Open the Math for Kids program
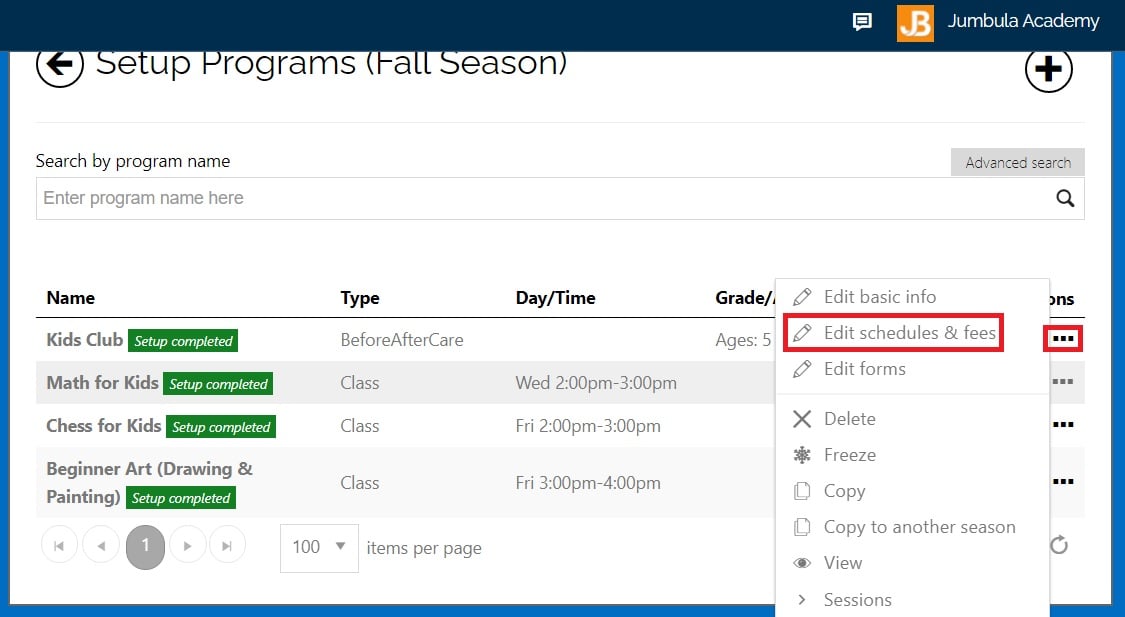Viewport: 1125px width, 617px height. click(102, 382)
